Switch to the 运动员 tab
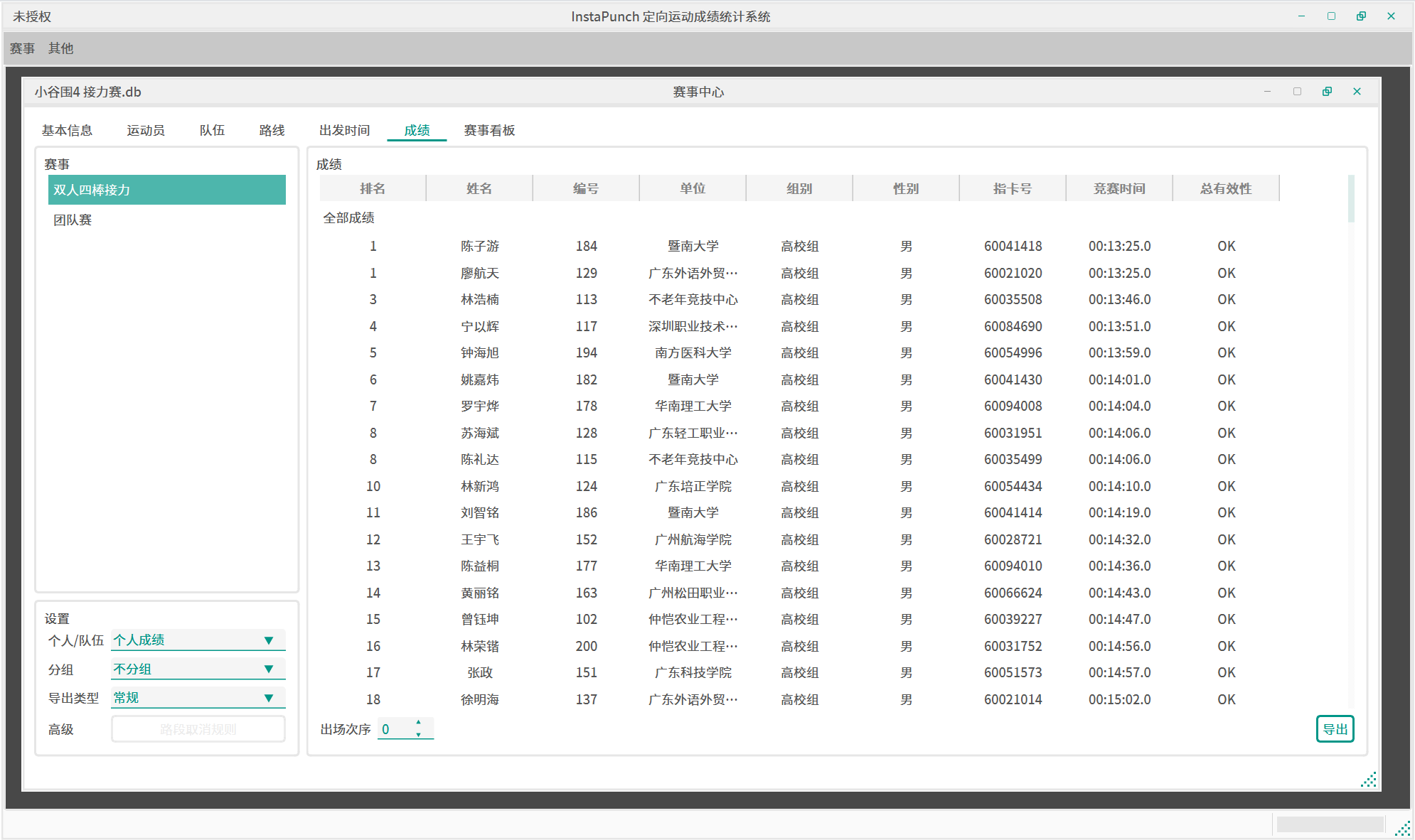Image resolution: width=1415 pixels, height=840 pixels. 146,130
